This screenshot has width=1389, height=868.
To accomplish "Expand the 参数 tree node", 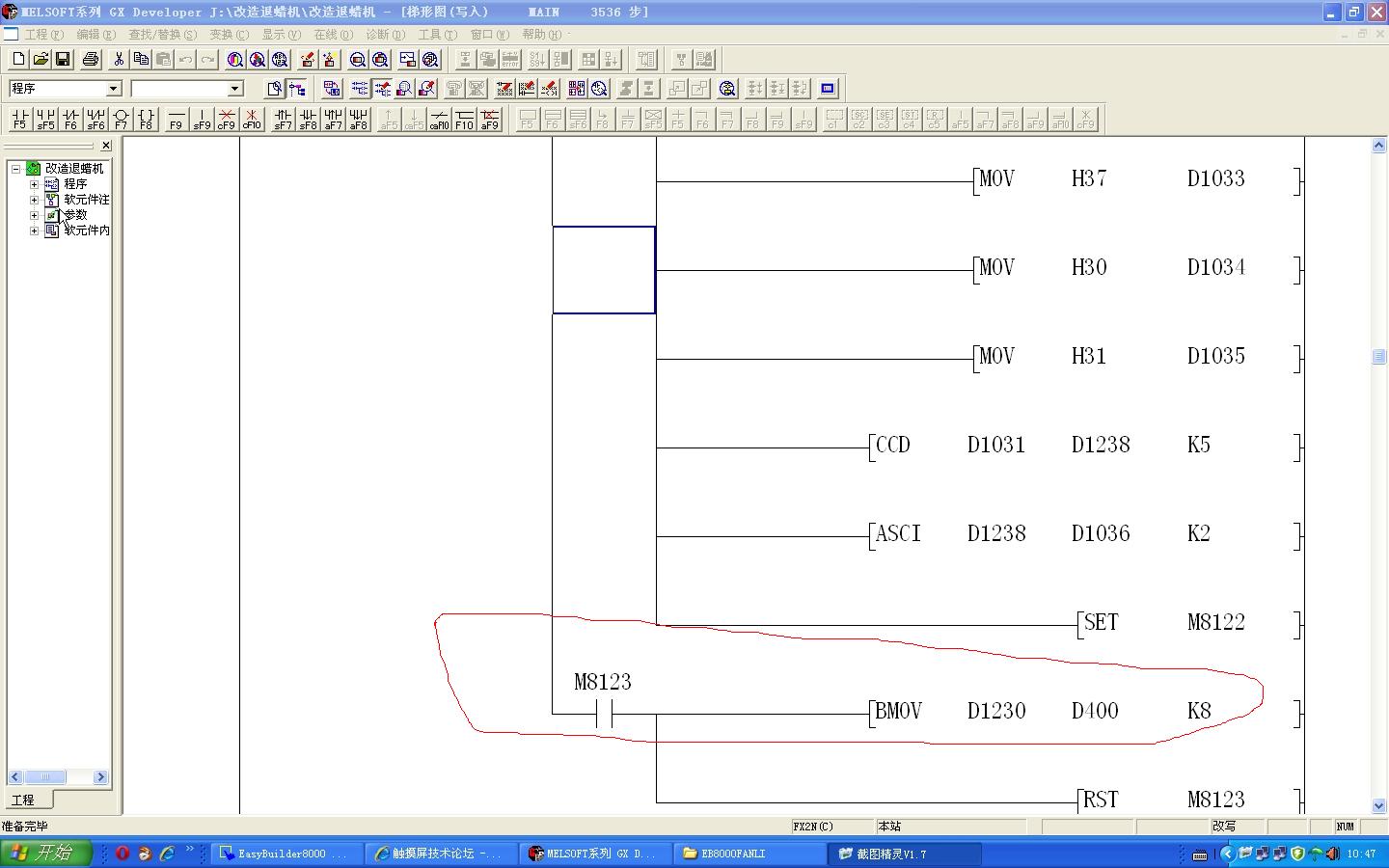I will click(35, 215).
